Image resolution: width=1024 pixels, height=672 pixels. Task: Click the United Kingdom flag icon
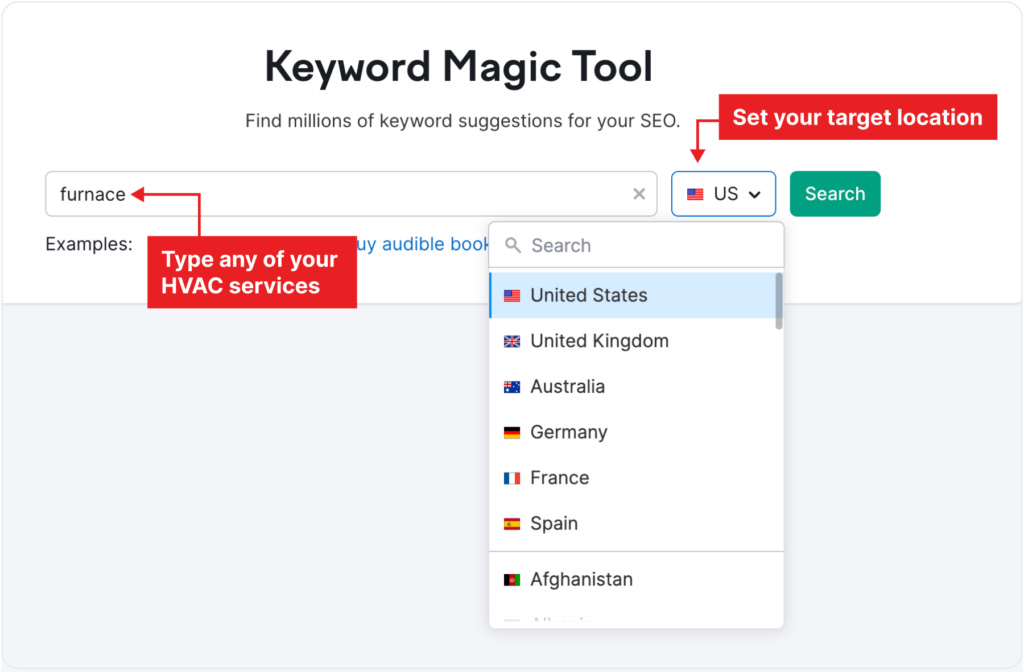point(512,341)
